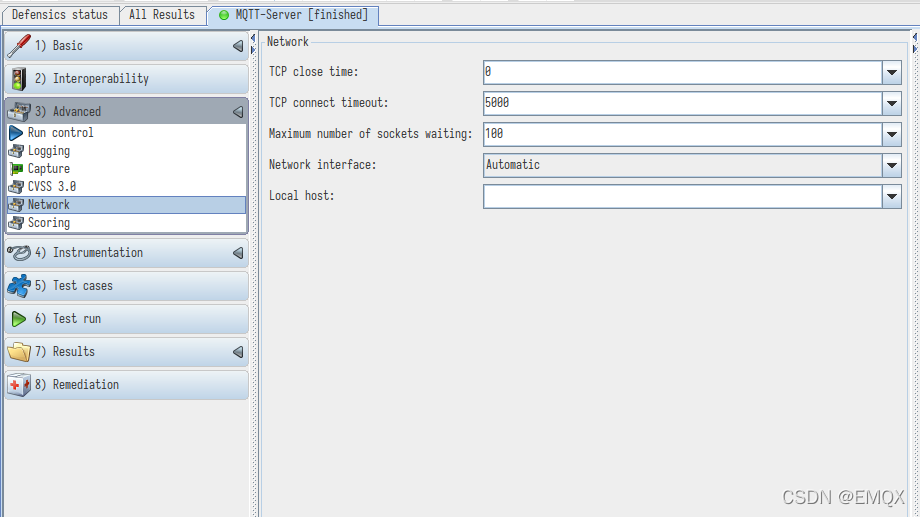Select Scoring in the Advanced list

49,223
